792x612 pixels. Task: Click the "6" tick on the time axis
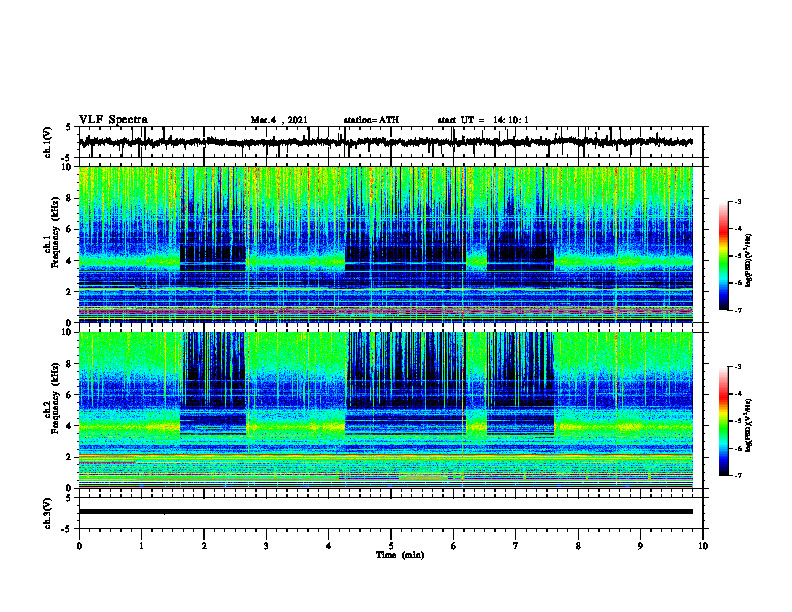pos(454,546)
